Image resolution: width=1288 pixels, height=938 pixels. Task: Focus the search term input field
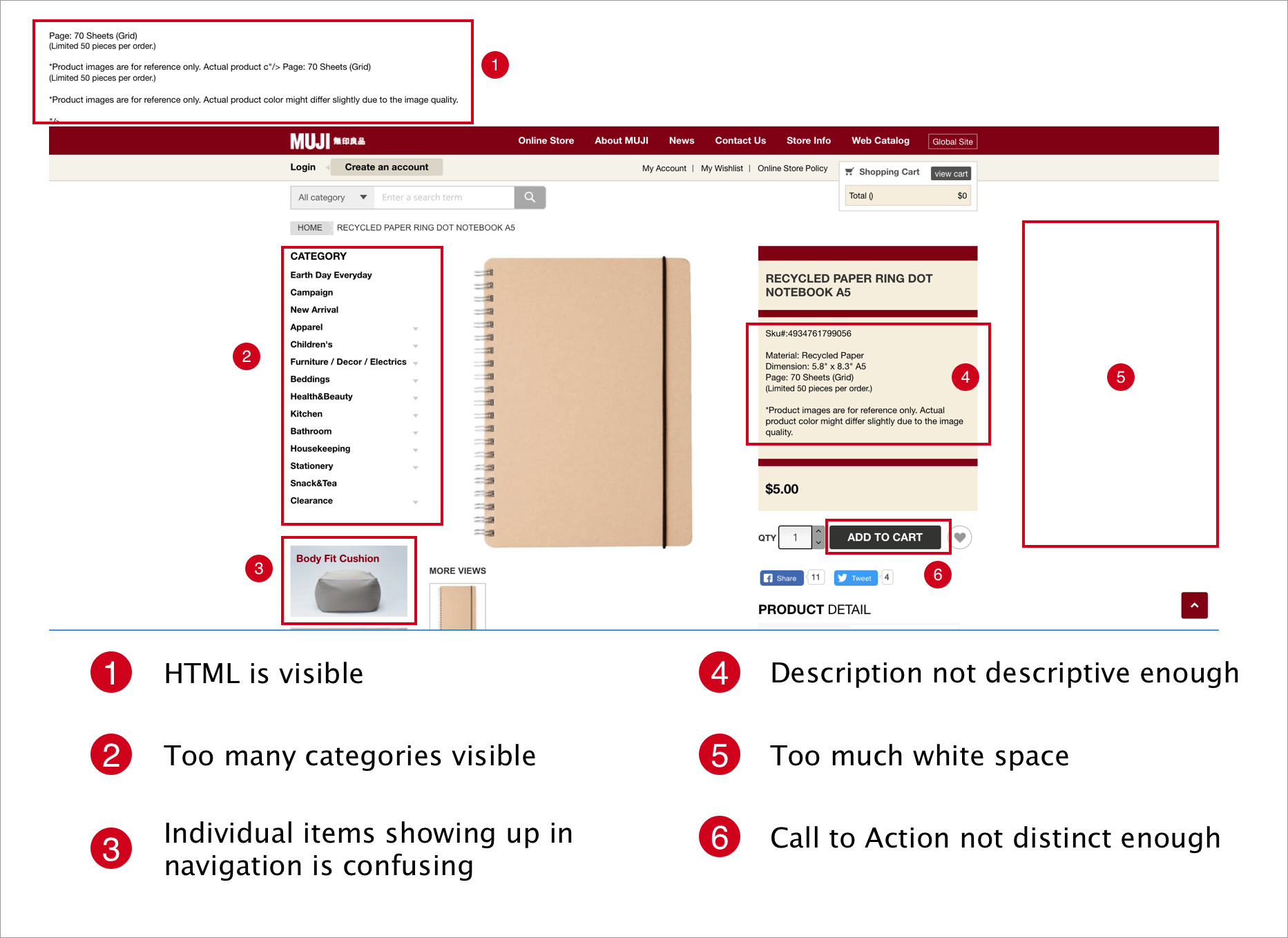(444, 198)
